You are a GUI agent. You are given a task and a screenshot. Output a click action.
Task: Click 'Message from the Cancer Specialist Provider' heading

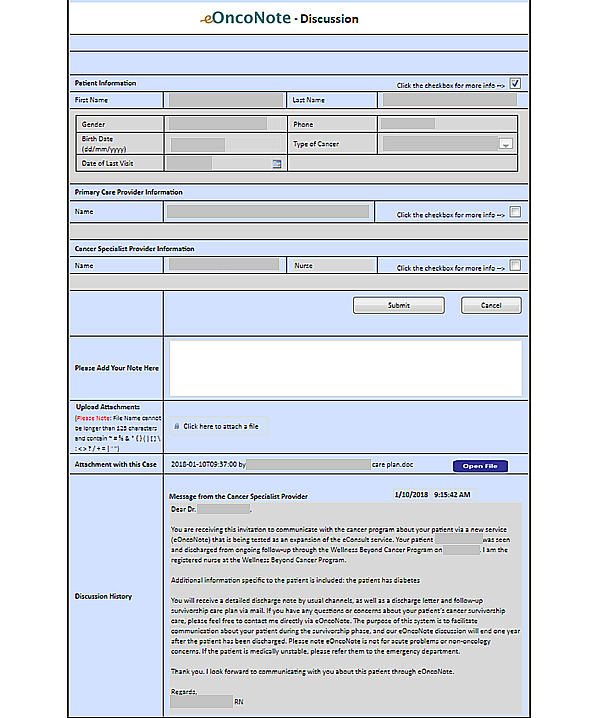tap(238, 496)
